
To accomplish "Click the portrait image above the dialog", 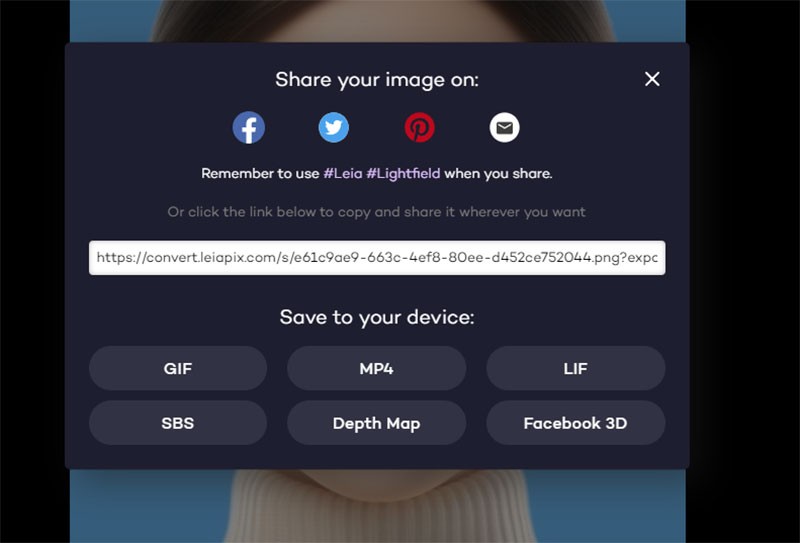I will click(378, 20).
